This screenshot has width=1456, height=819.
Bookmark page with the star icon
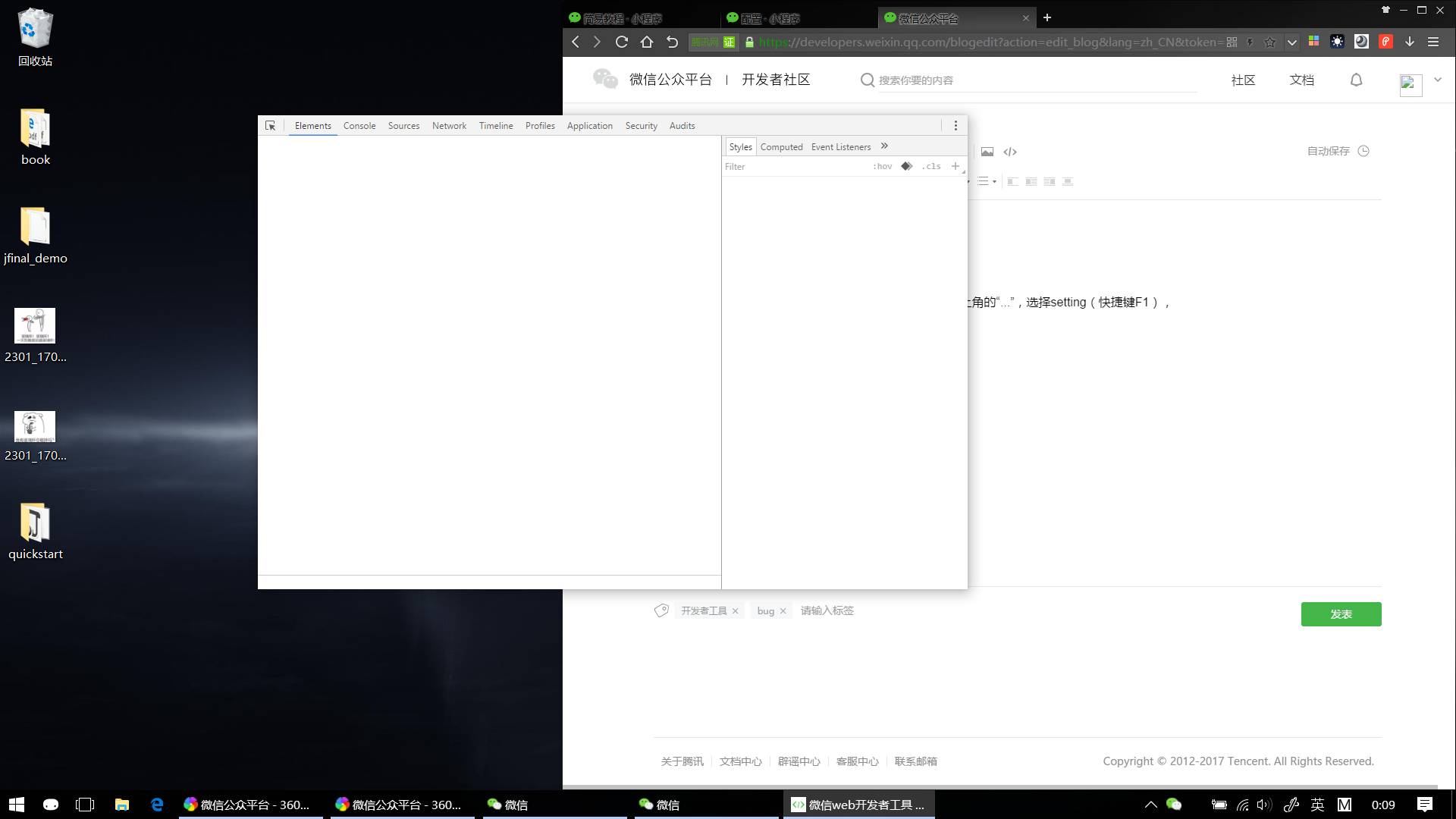[1270, 42]
